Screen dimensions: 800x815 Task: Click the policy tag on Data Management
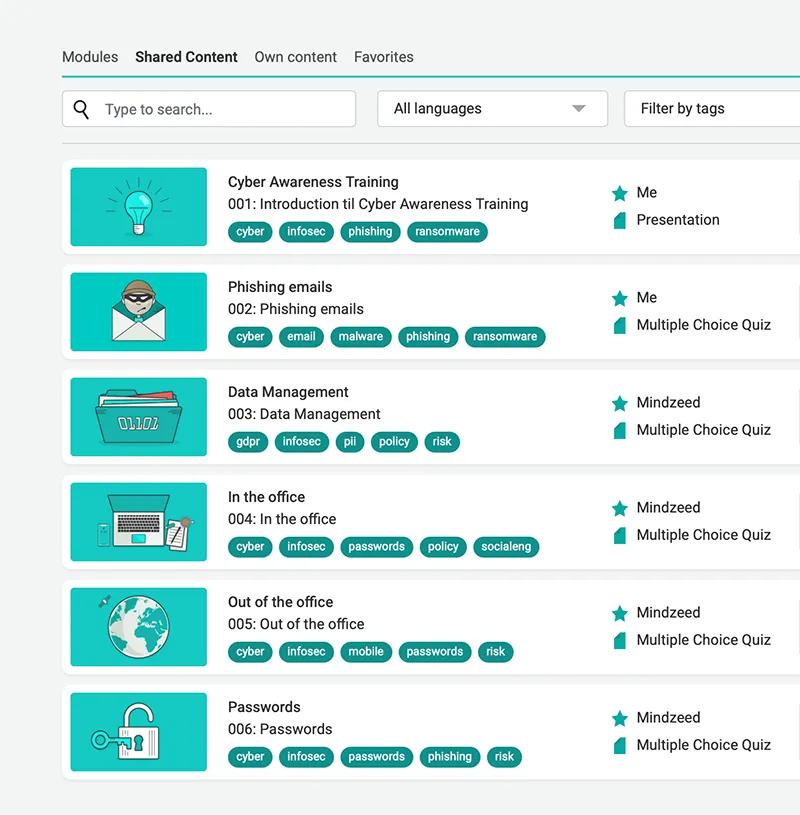(394, 441)
